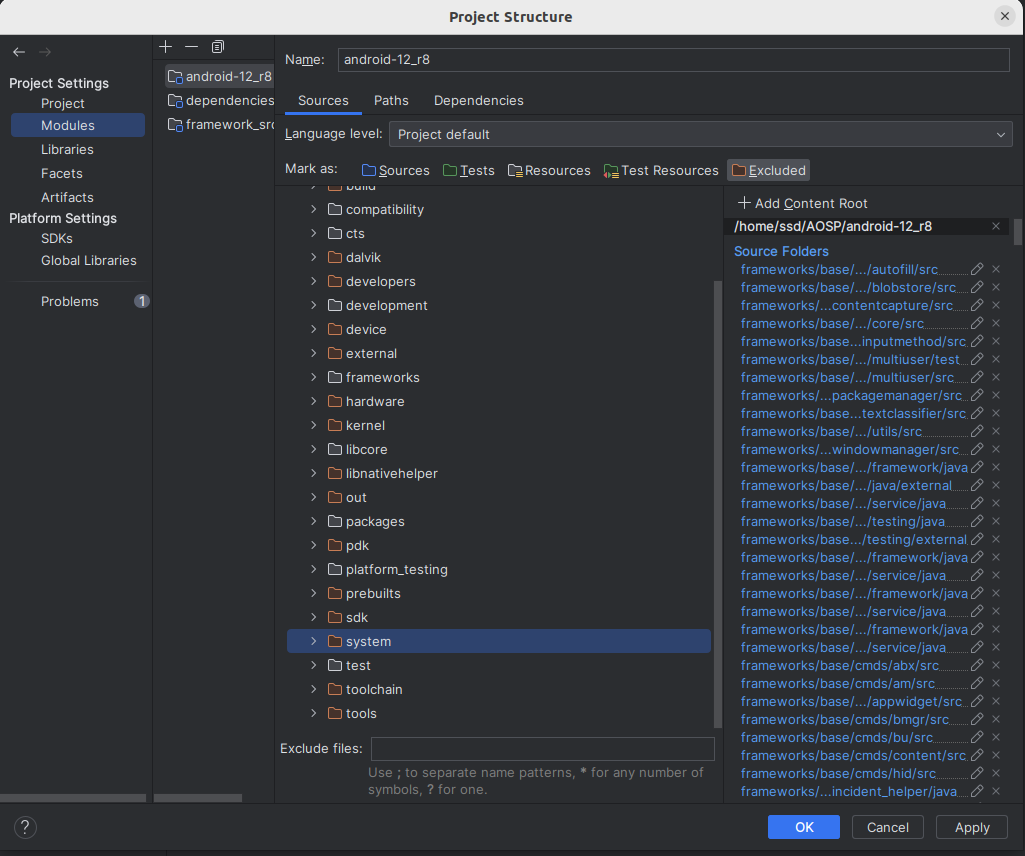Viewport: 1025px width, 856px height.
Task: Click the Exclude files input field
Action: click(x=542, y=748)
